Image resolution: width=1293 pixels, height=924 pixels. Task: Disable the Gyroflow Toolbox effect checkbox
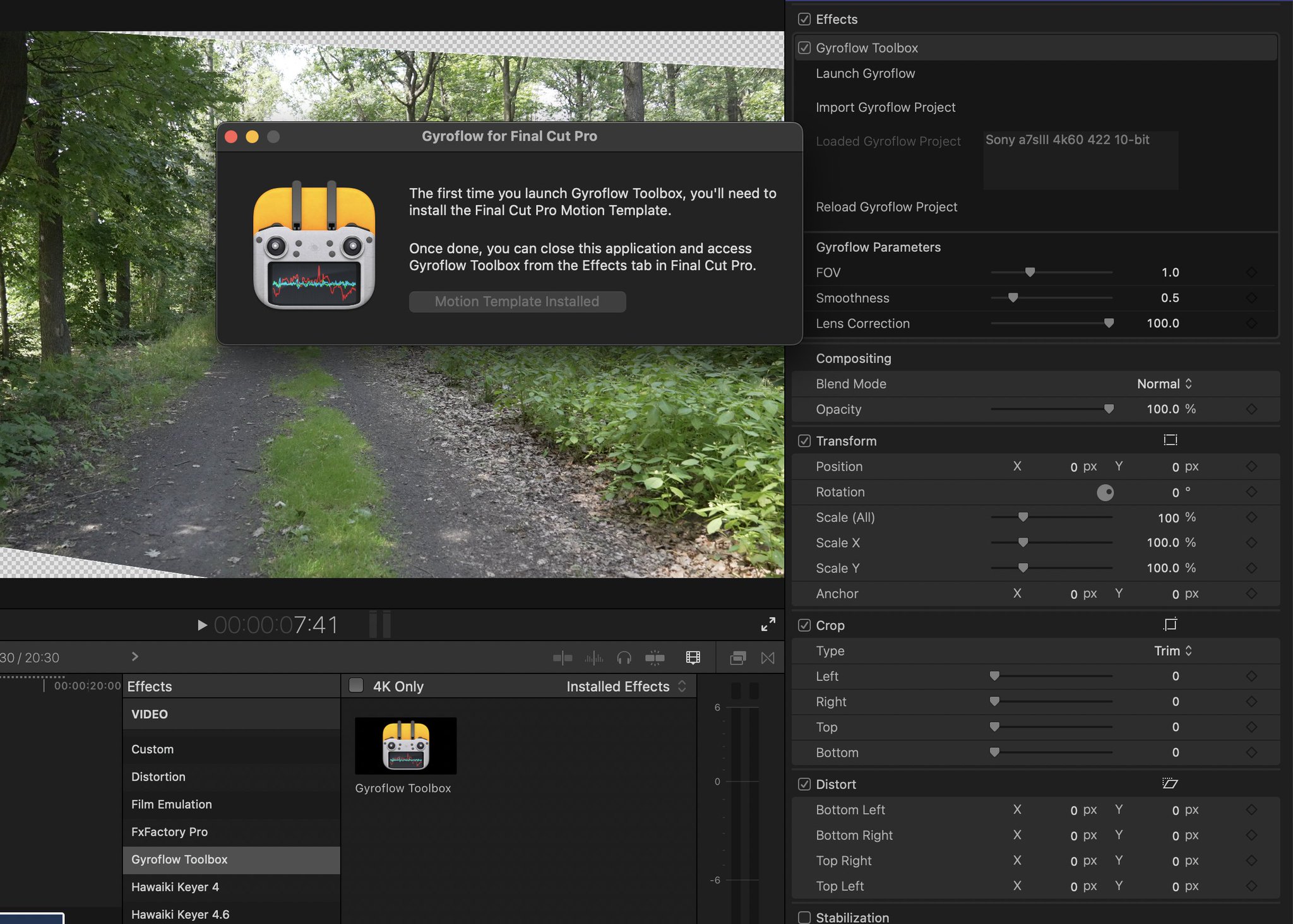click(x=804, y=48)
